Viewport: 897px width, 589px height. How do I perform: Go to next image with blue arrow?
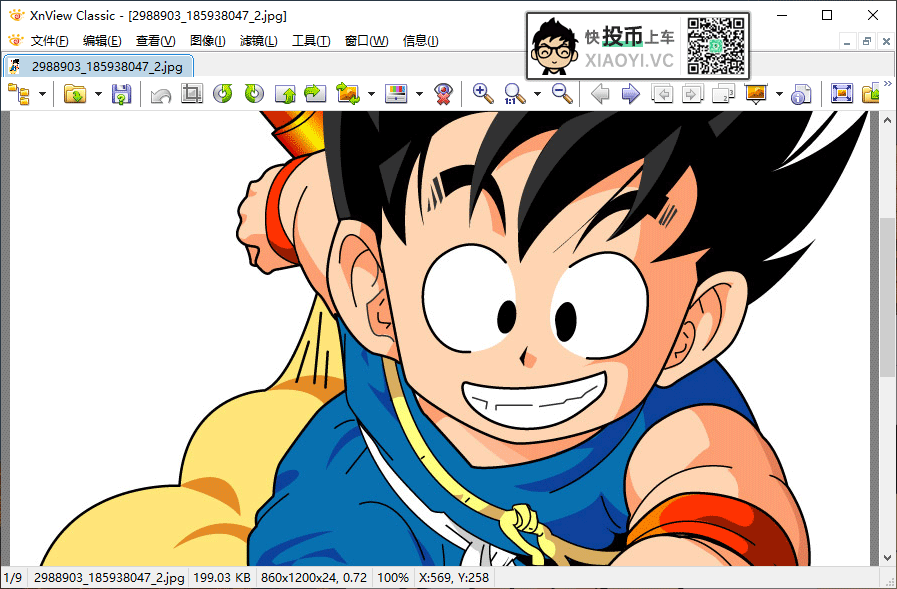630,94
